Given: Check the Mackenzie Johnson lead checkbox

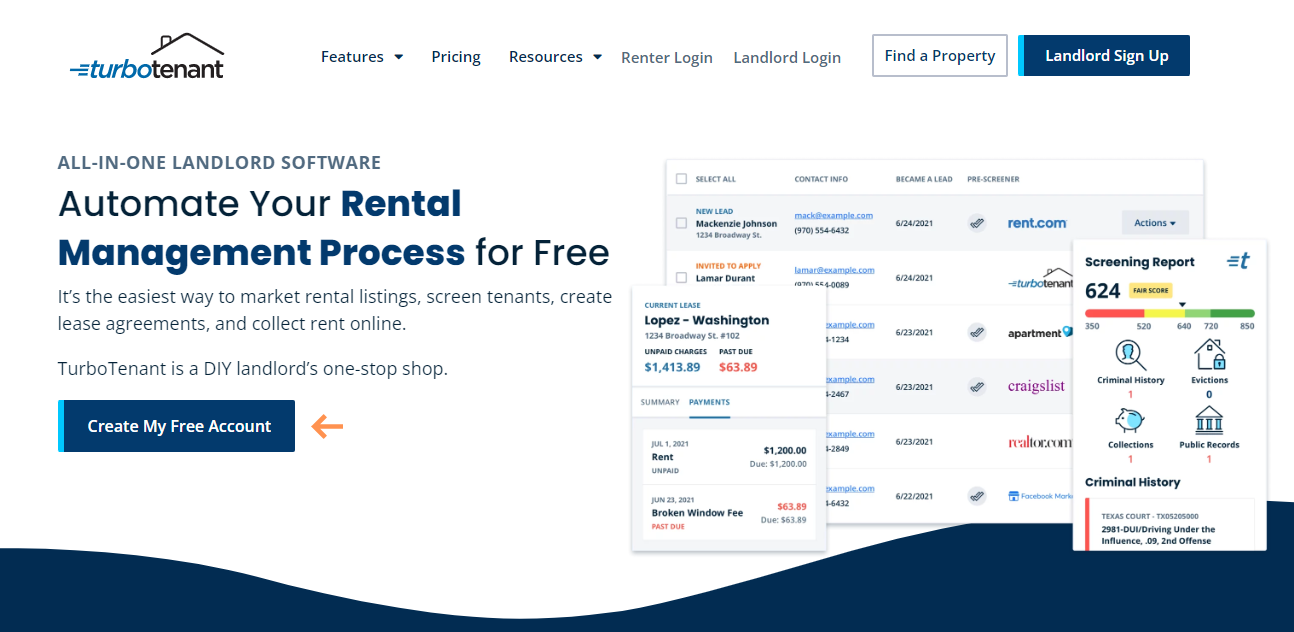Looking at the screenshot, I should [681, 223].
